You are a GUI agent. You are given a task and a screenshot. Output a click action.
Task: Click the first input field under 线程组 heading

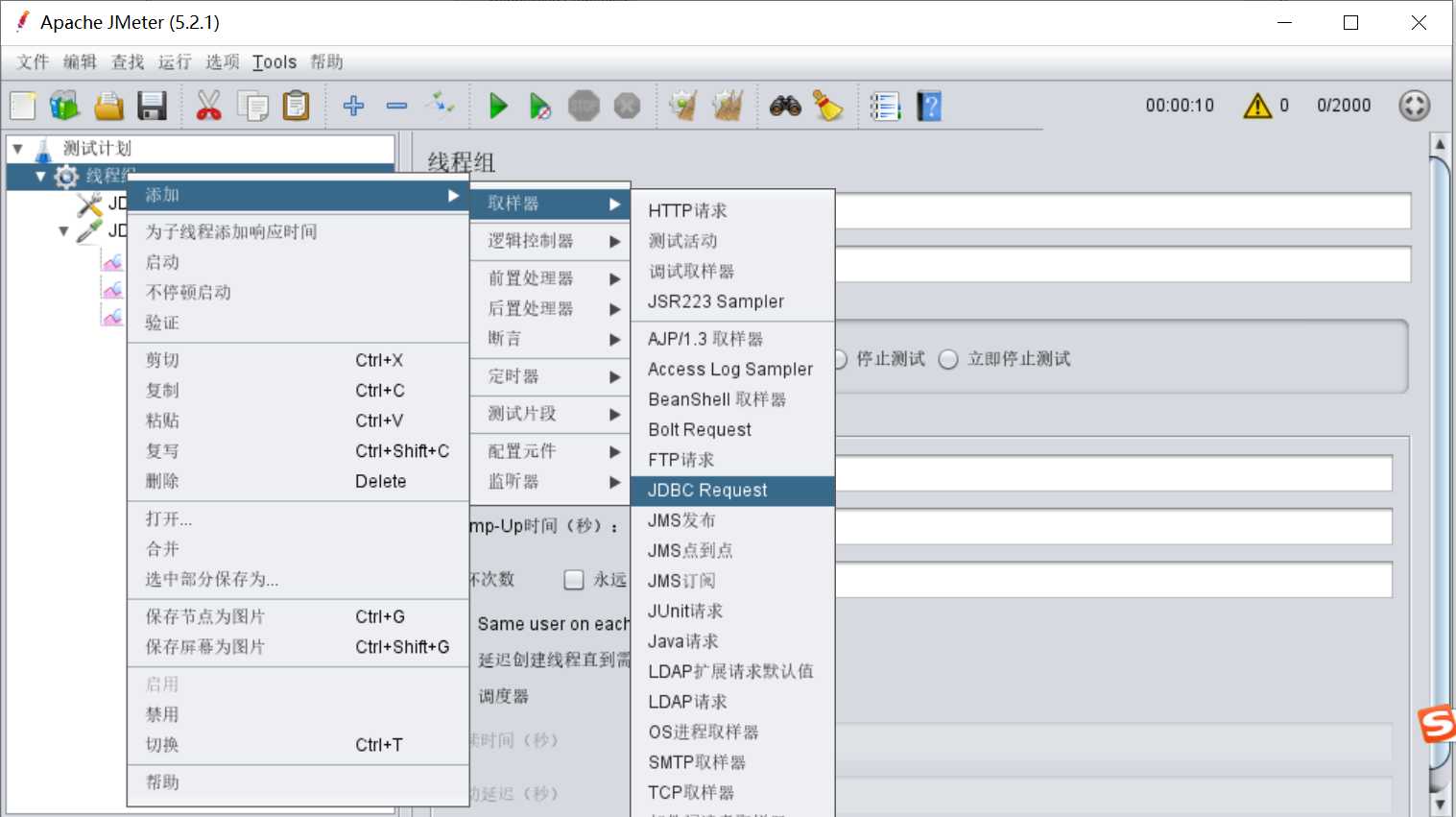point(1123,211)
